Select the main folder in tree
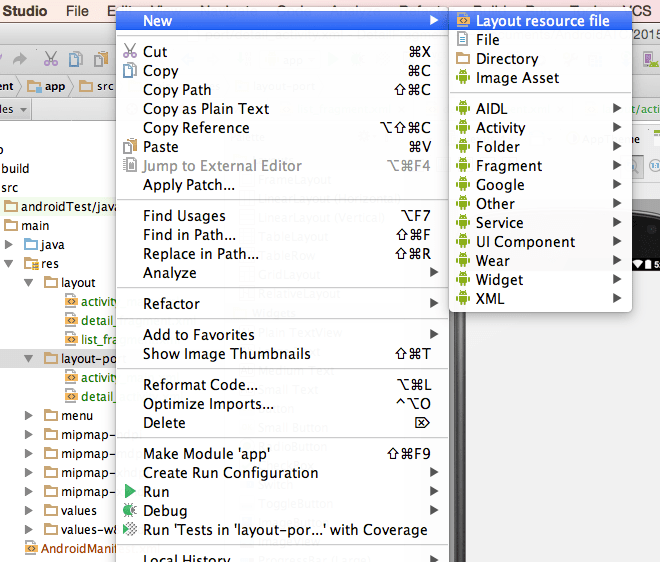Viewport: 660px width, 562px height. point(27,226)
